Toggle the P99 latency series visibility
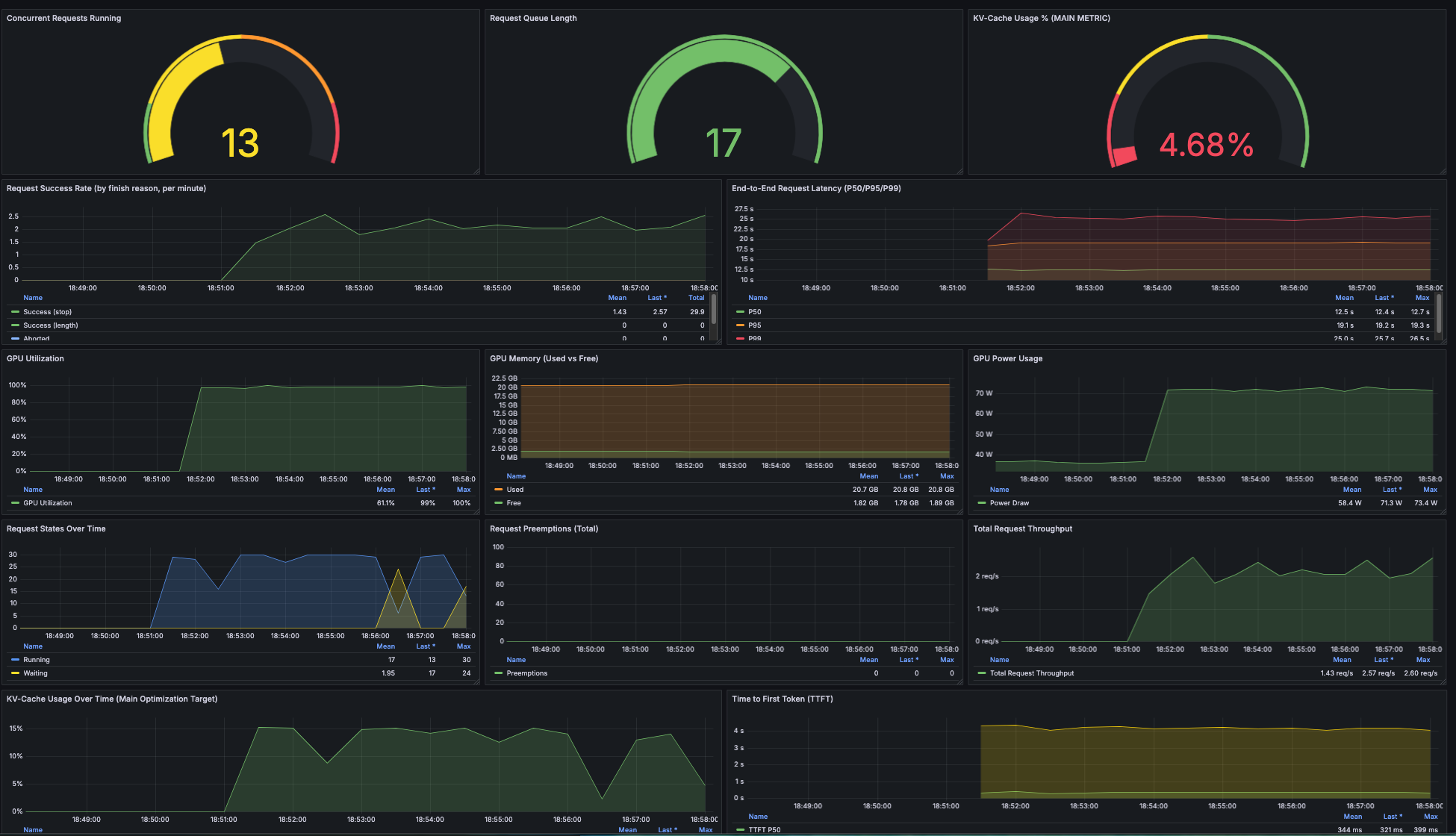This screenshot has height=836, width=1456. pyautogui.click(x=753, y=338)
